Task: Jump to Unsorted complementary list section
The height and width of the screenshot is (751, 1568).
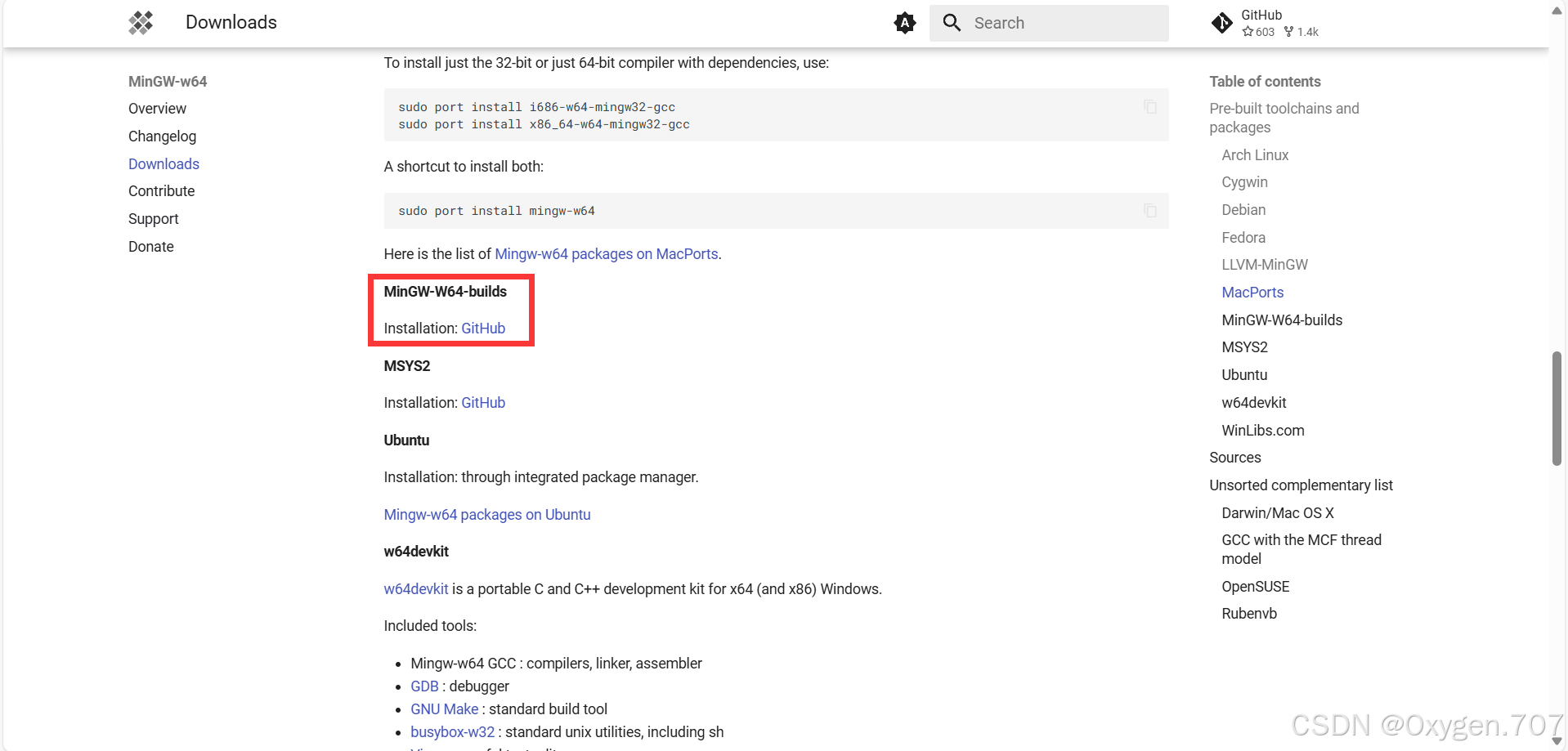Action: point(1301,485)
